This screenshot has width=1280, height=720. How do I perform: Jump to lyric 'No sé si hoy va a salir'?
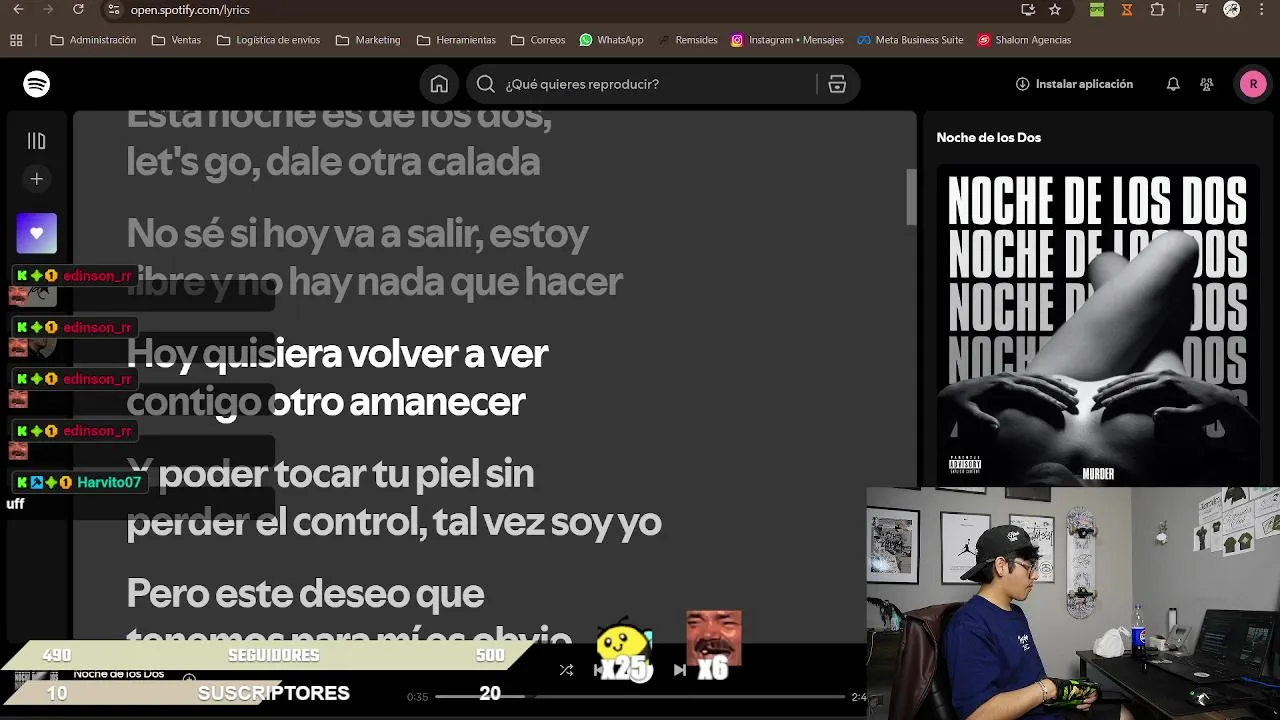tap(357, 234)
